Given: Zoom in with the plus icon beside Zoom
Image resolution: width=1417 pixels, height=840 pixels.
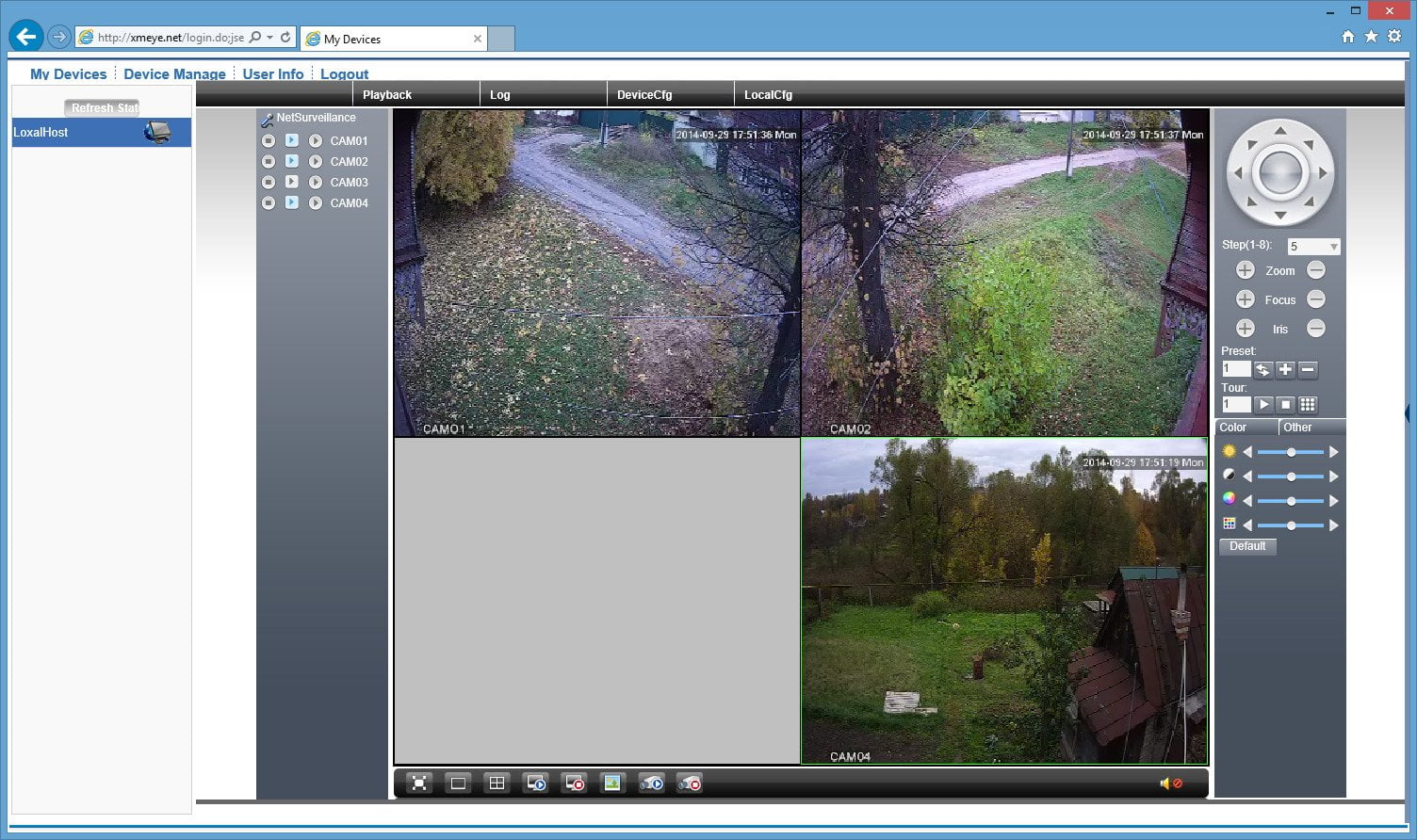Looking at the screenshot, I should click(x=1245, y=270).
